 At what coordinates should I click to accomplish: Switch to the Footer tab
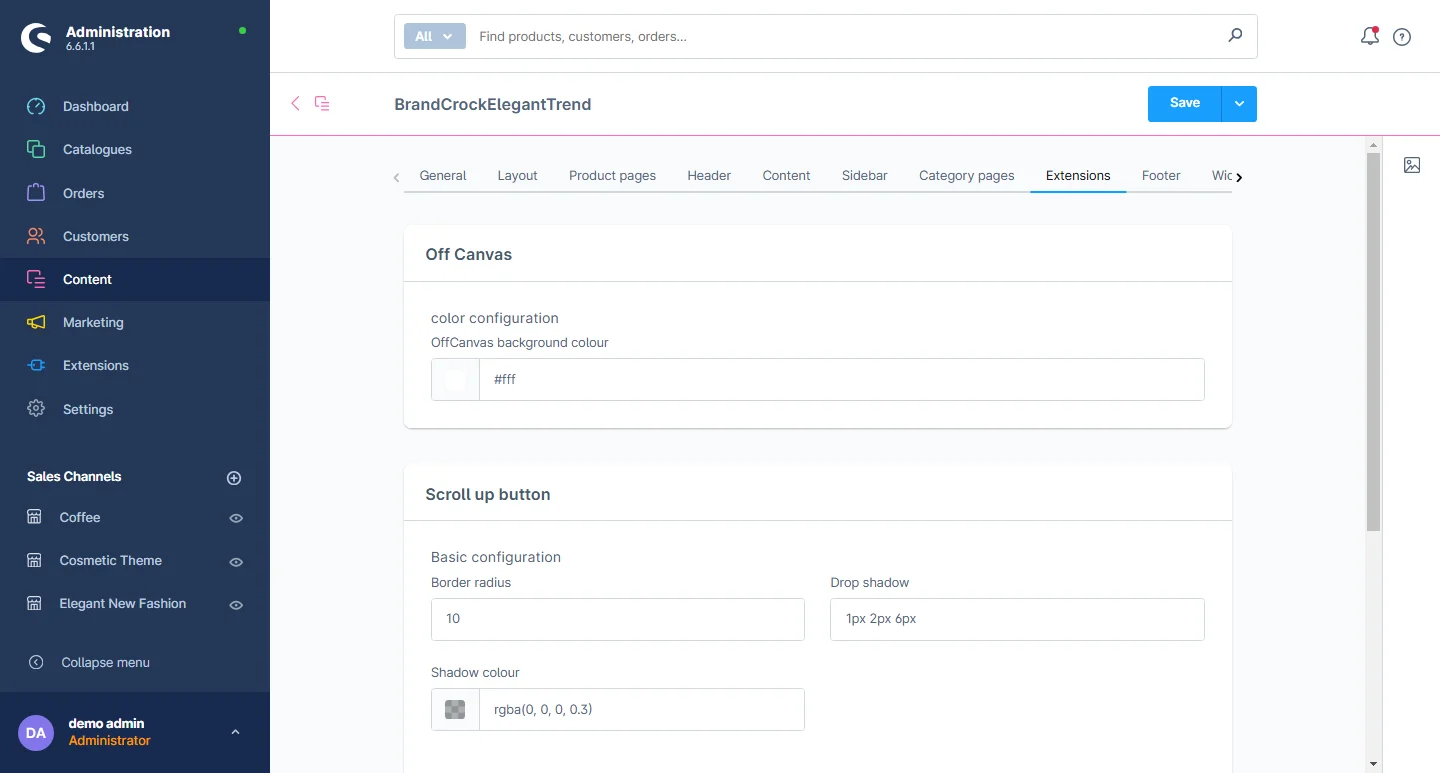pyautogui.click(x=1161, y=175)
